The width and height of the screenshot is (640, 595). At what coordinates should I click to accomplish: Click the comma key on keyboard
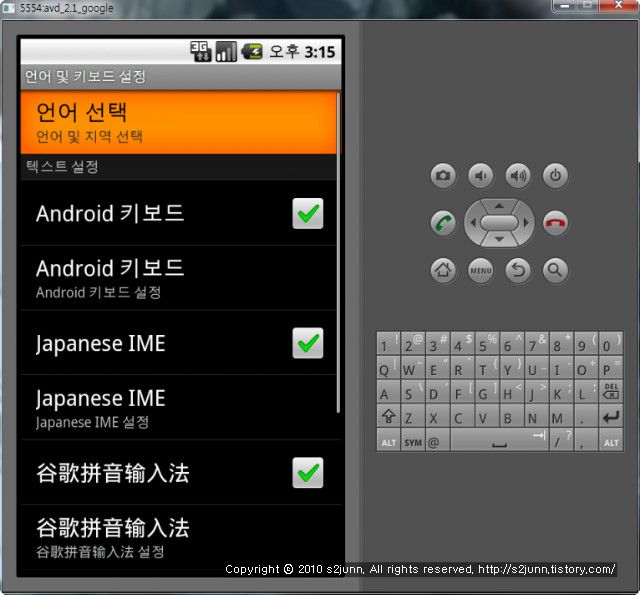tap(586, 440)
